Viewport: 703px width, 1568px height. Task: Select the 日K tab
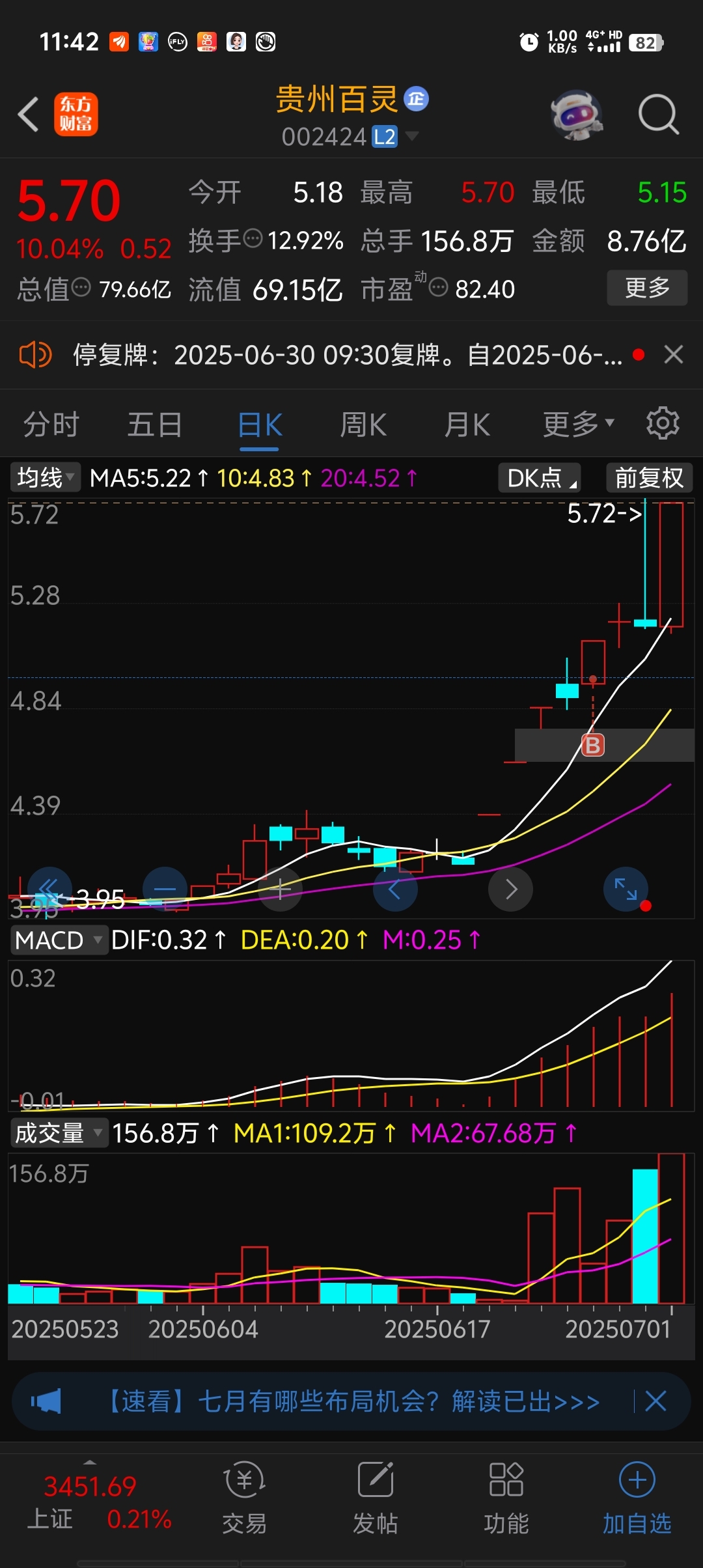(260, 425)
